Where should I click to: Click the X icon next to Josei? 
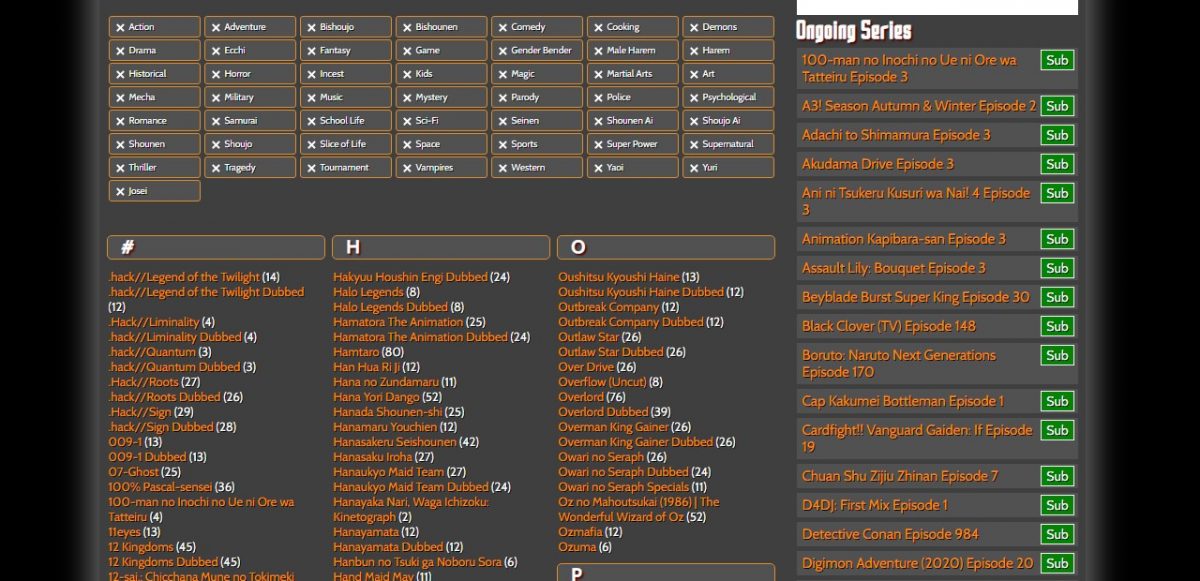pyautogui.click(x=120, y=192)
